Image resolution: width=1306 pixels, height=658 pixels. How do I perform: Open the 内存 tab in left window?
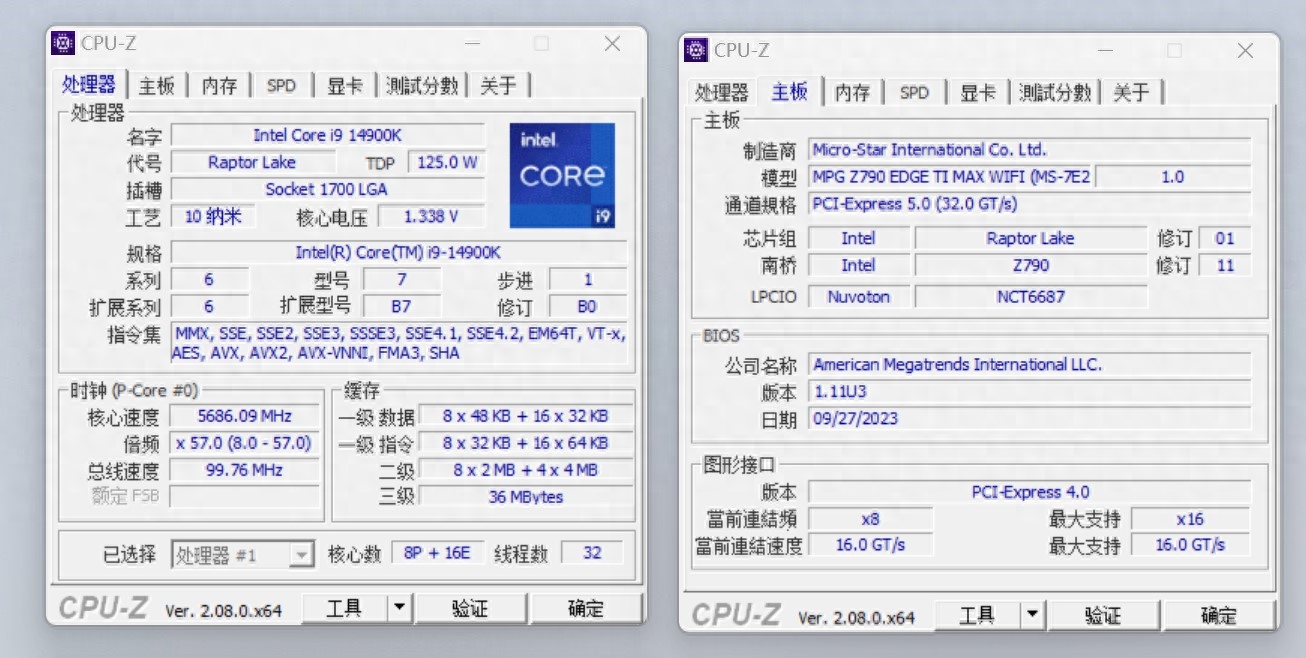tap(219, 86)
